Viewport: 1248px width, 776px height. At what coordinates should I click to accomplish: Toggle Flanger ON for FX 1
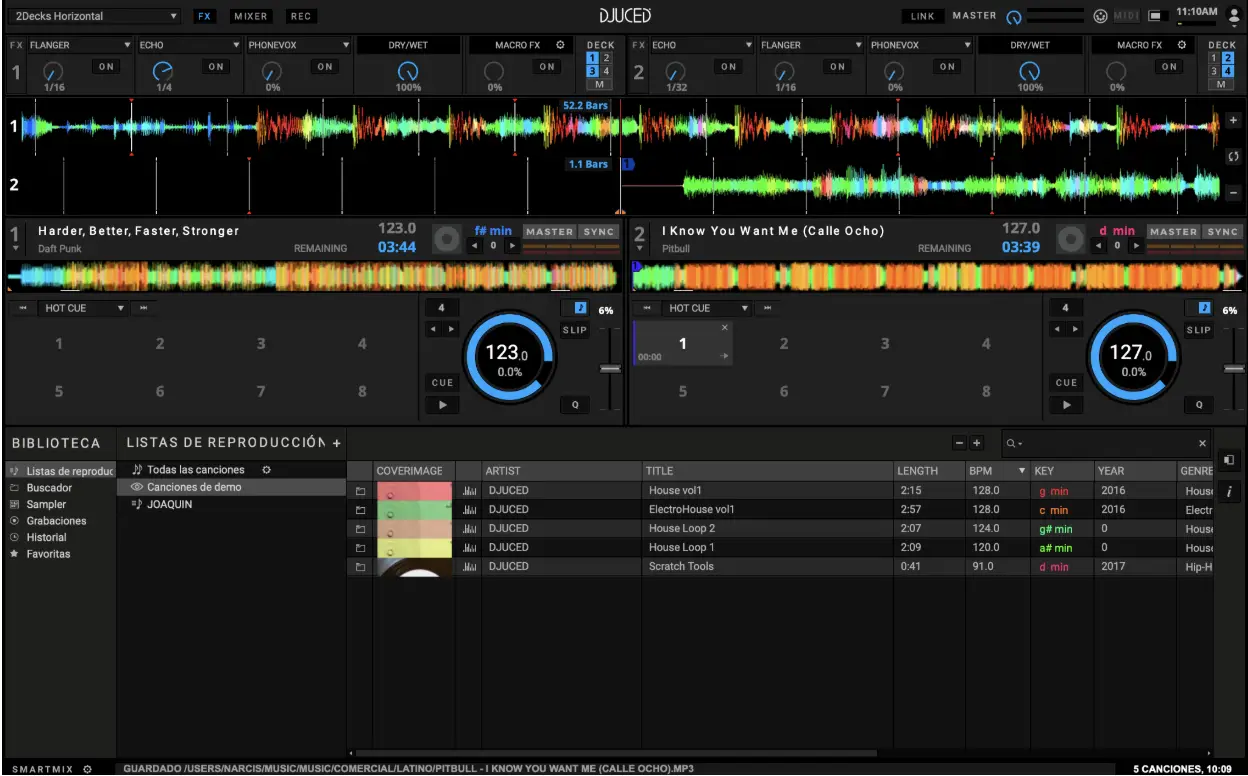106,67
